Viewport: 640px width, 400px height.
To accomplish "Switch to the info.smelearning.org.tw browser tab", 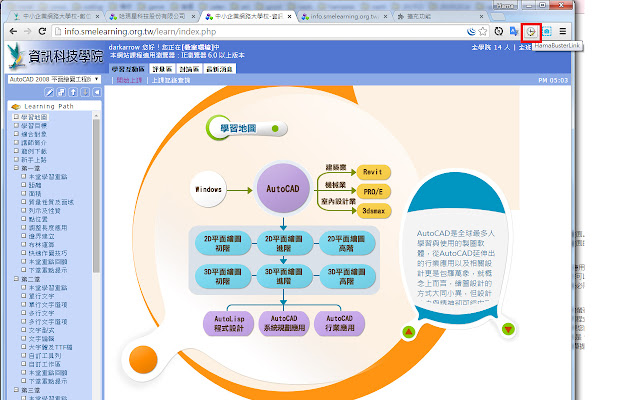I will (344, 16).
